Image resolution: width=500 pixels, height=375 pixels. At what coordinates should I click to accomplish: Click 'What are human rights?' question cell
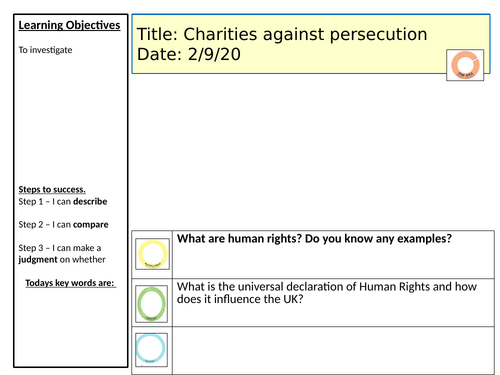coord(333,254)
